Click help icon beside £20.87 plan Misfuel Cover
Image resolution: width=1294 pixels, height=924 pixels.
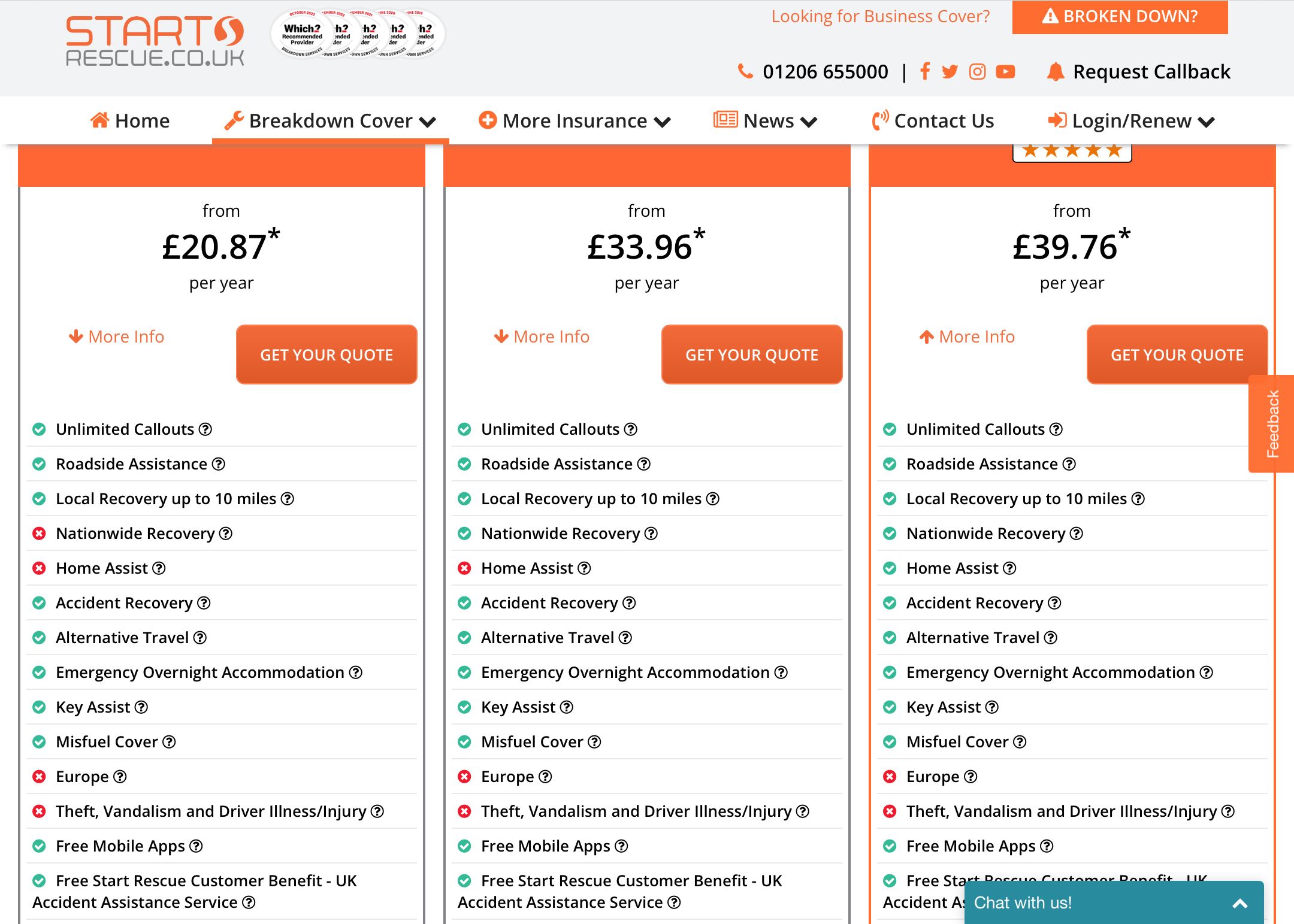pos(169,742)
